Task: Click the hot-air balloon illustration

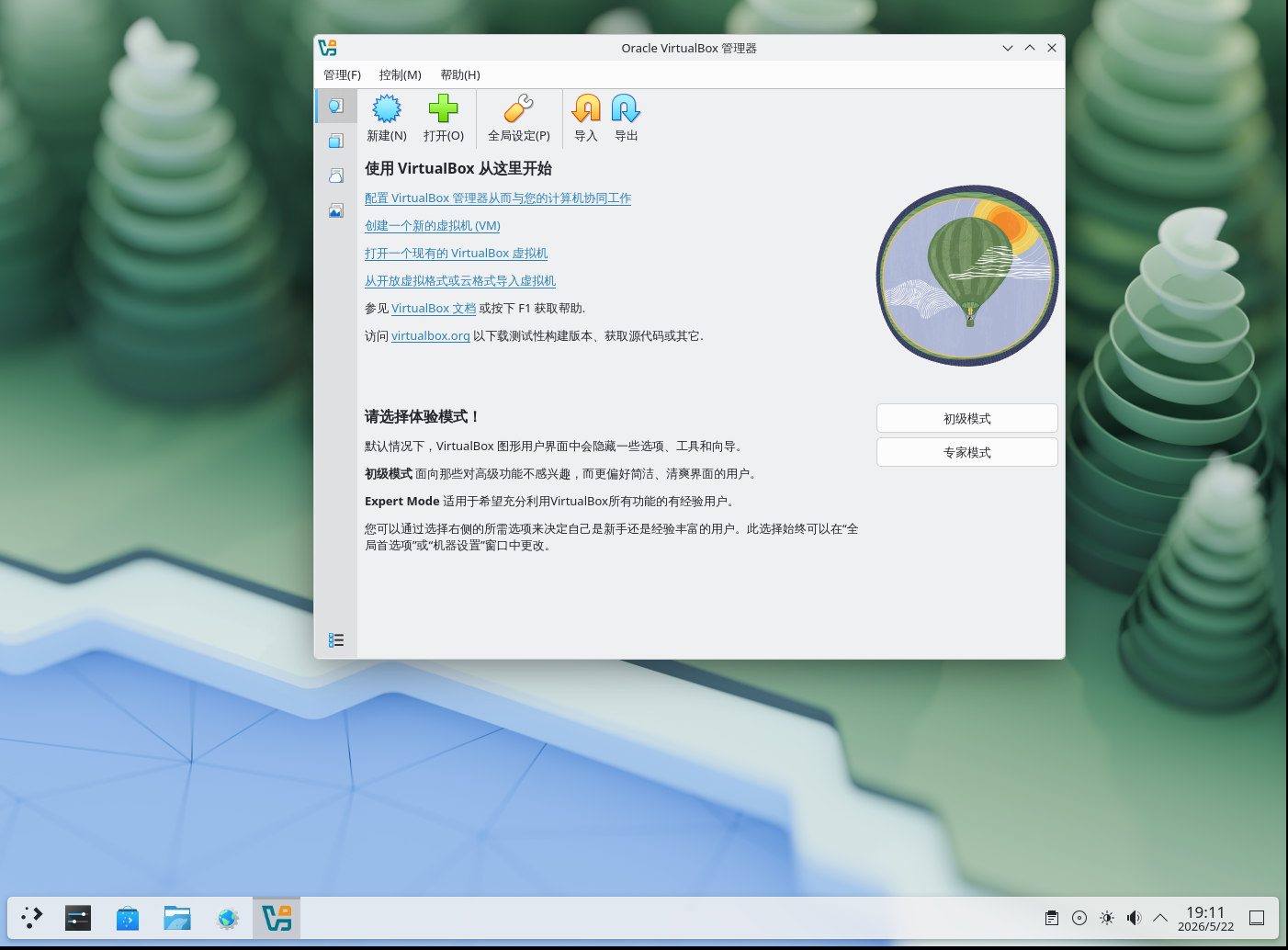Action: [x=967, y=276]
